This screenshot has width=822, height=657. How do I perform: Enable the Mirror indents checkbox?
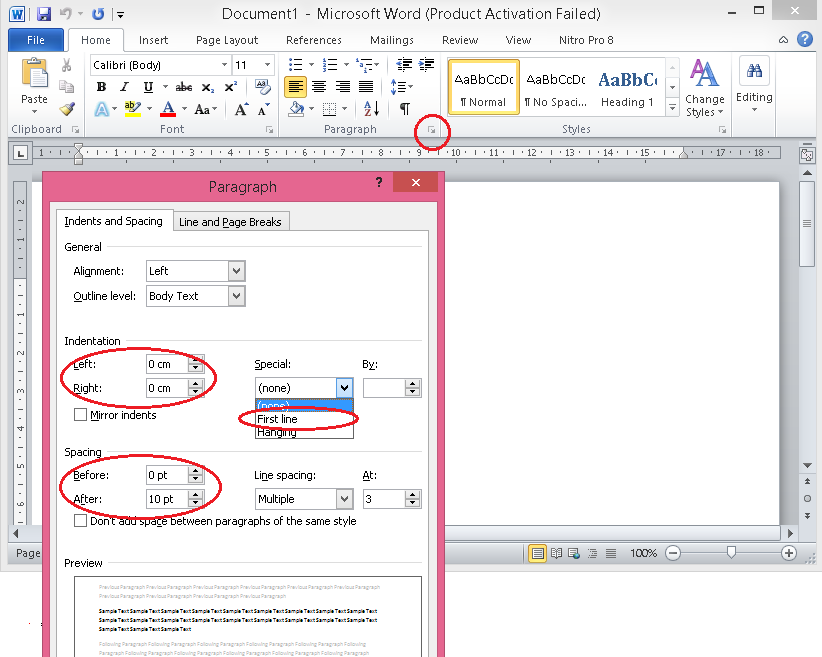click(x=81, y=415)
